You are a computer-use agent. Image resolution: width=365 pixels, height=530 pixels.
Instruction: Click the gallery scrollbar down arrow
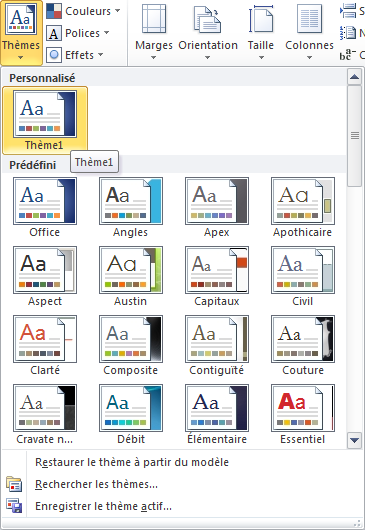tap(355, 440)
